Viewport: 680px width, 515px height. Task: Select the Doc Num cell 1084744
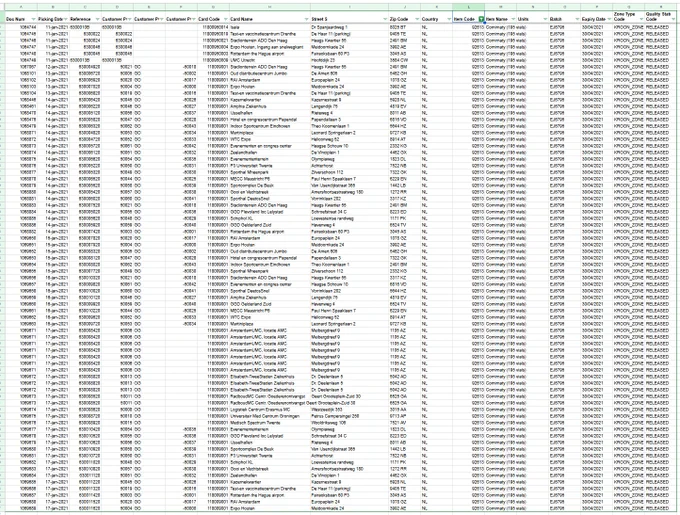pyautogui.click(x=21, y=27)
